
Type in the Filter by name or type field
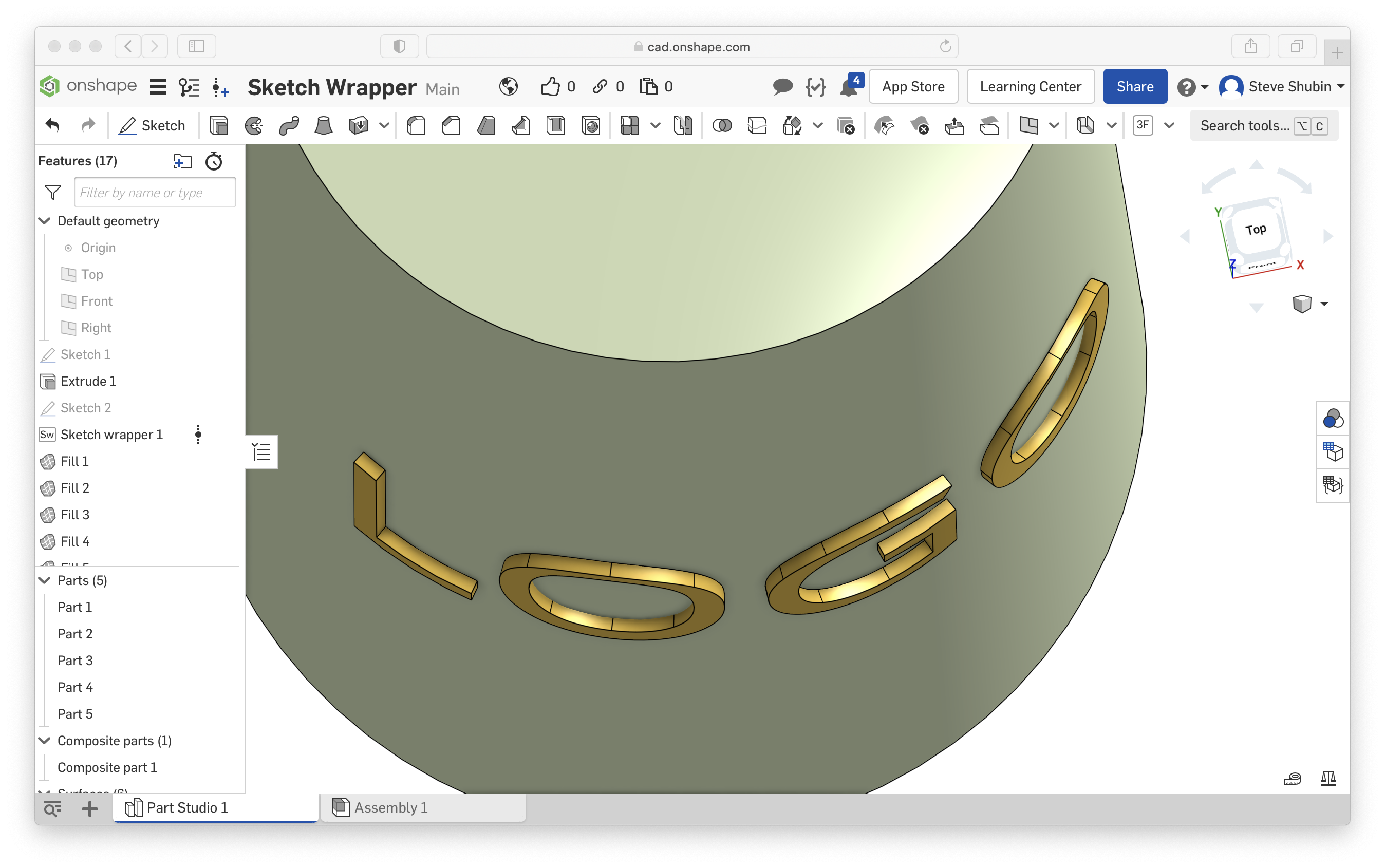[x=154, y=192]
